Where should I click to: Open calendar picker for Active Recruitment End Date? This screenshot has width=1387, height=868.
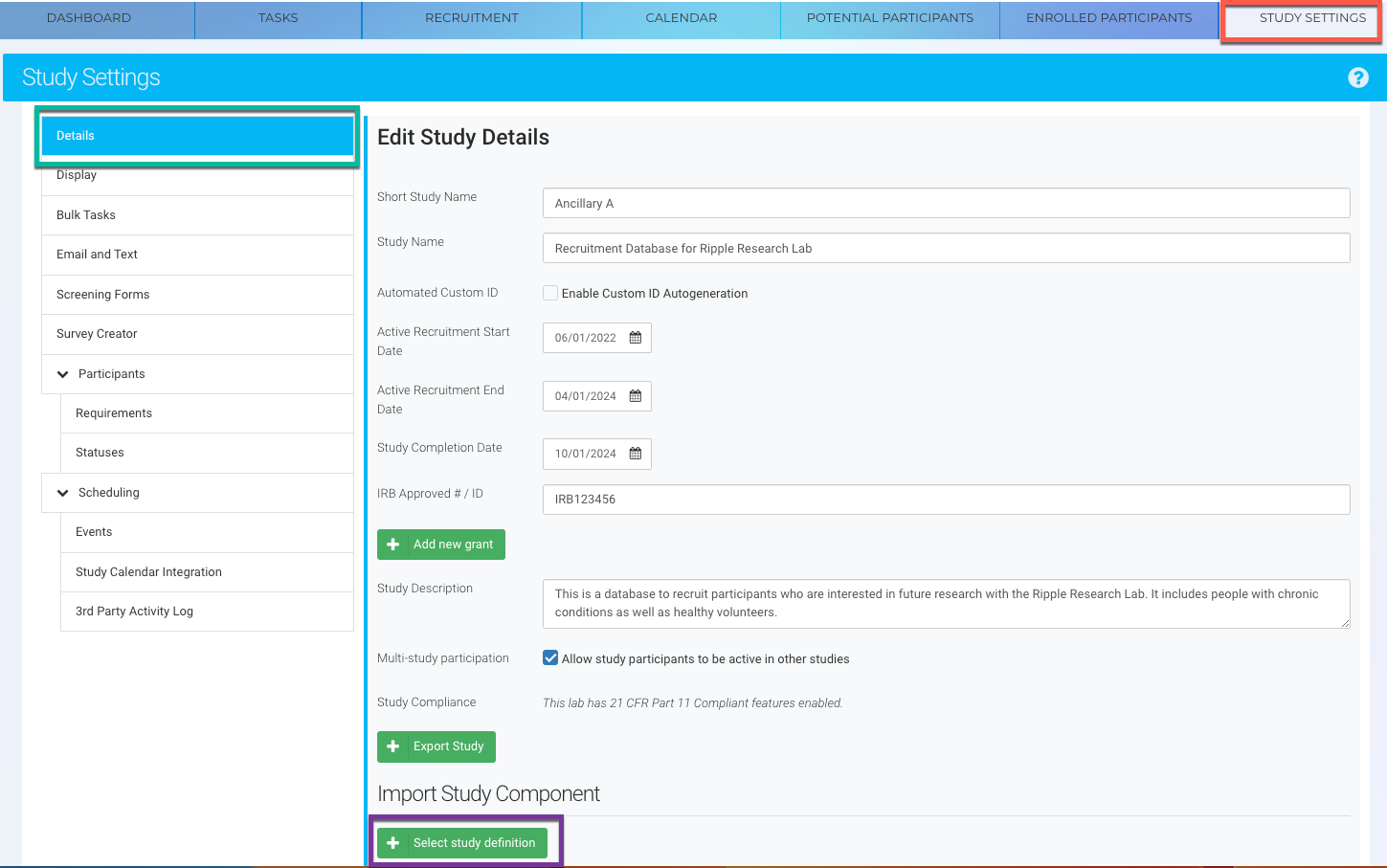636,396
